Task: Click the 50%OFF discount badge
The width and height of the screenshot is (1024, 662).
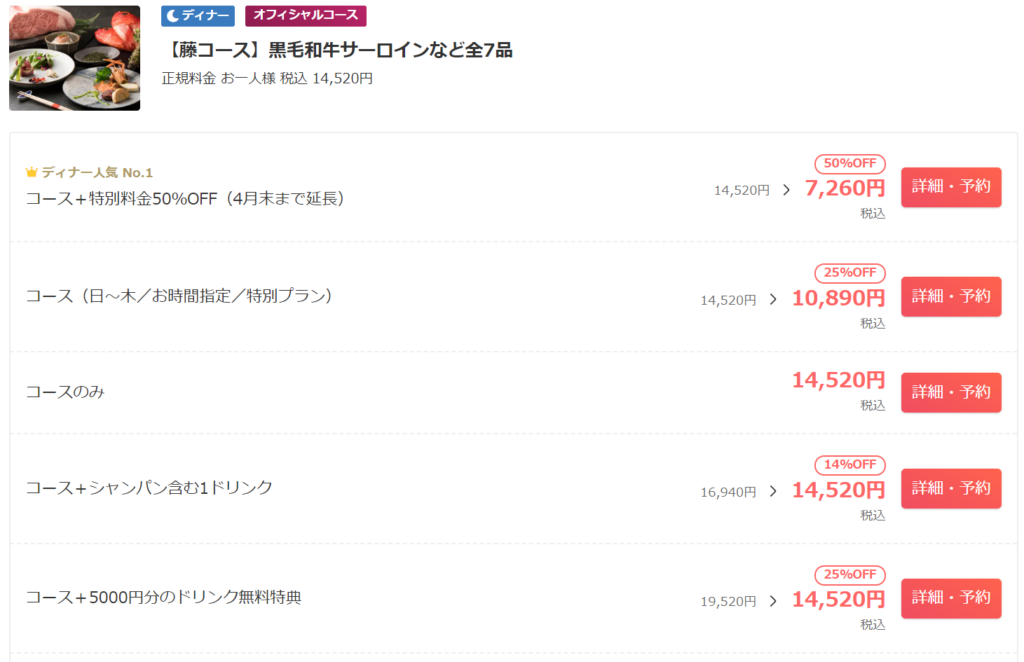Action: (x=849, y=164)
